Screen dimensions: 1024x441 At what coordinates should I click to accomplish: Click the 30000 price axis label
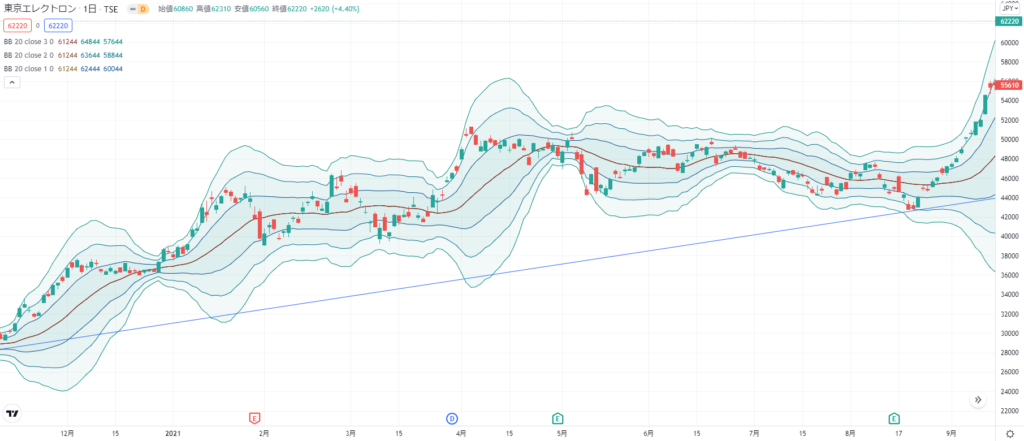(x=1010, y=333)
